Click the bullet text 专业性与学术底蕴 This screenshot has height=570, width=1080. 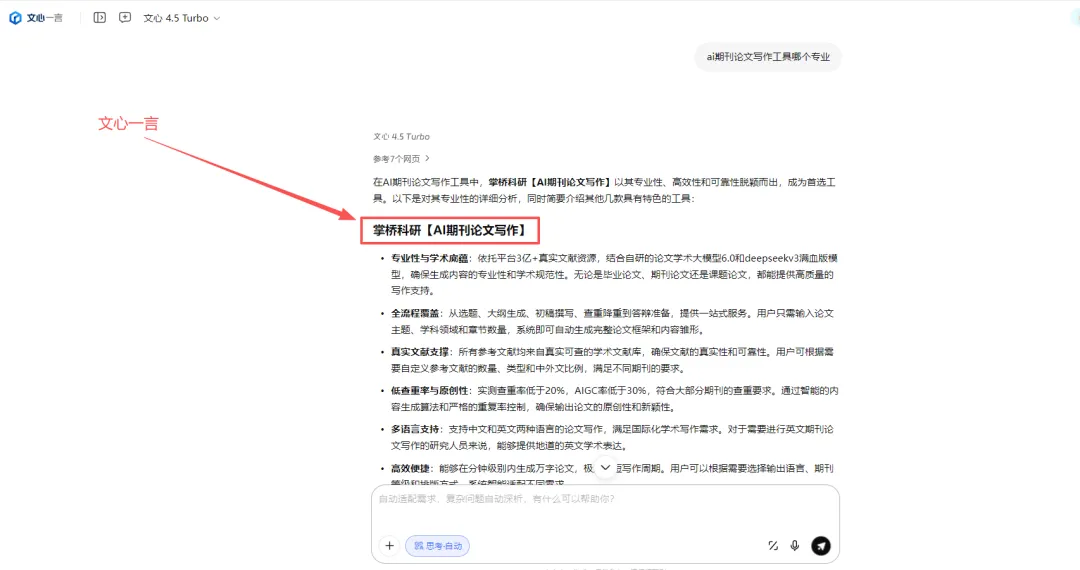[430, 258]
